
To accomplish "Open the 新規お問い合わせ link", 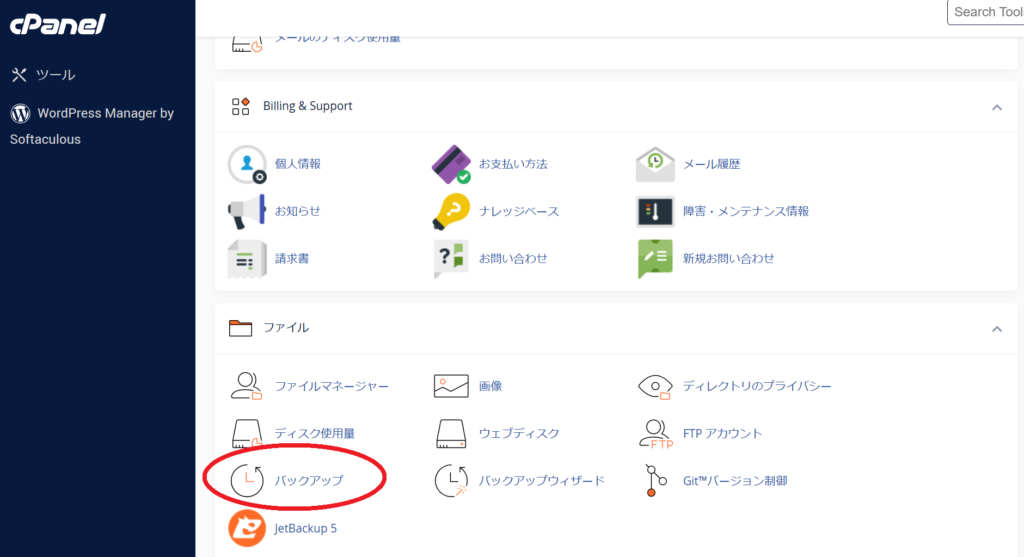I will (x=728, y=258).
